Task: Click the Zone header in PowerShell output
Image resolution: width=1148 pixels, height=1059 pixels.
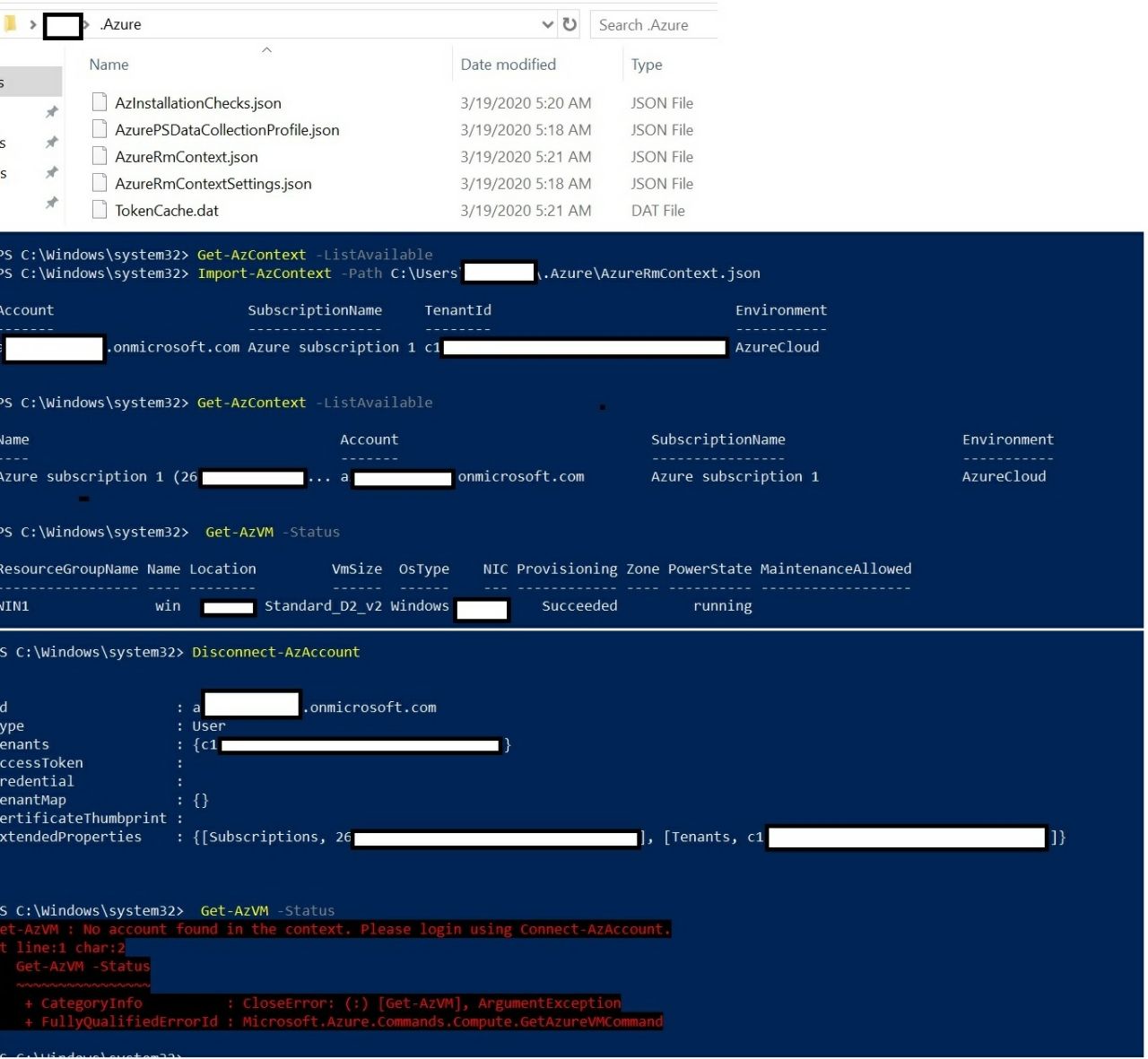Action: click(642, 569)
